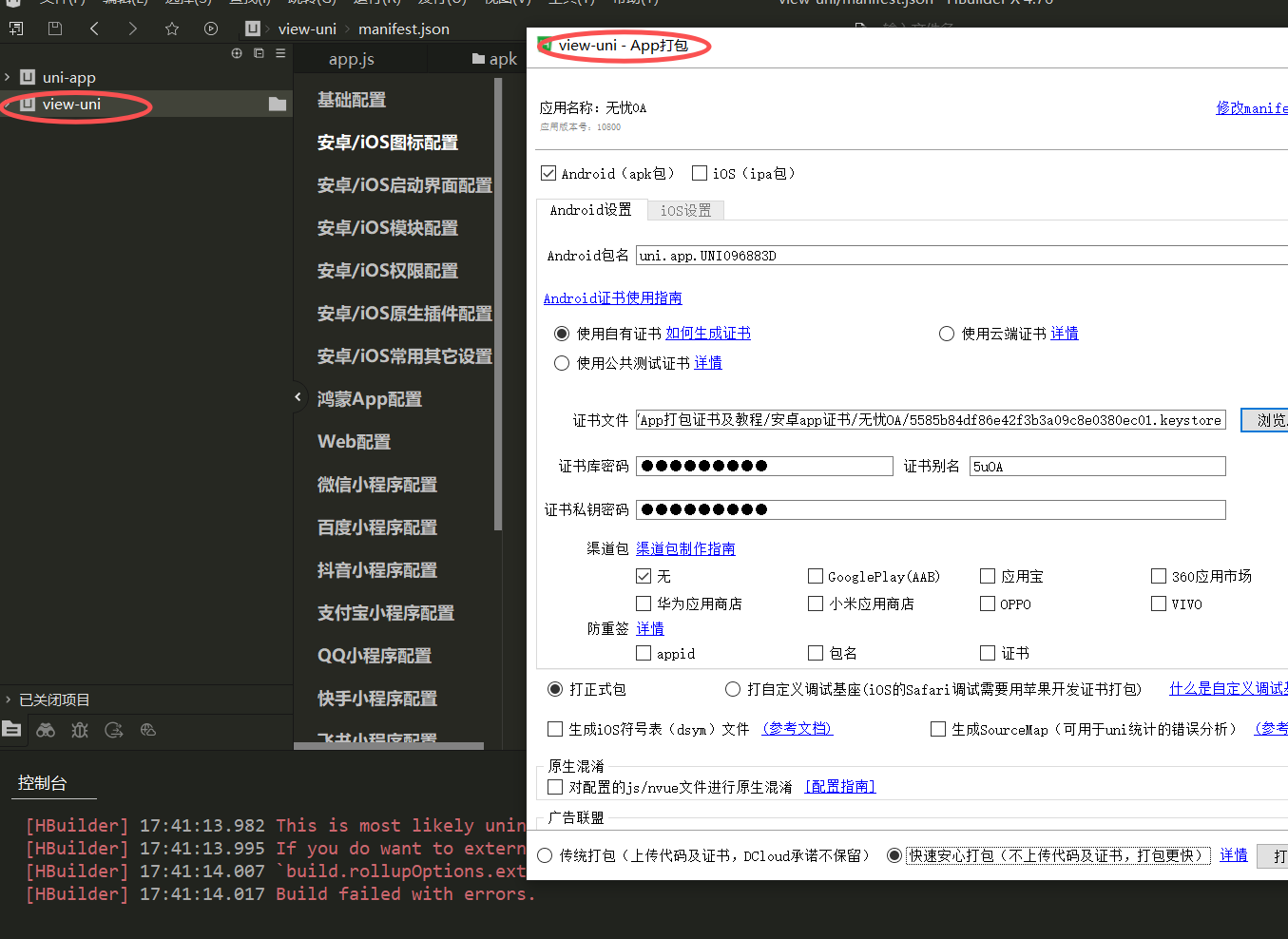Viewport: 1288px width, 939px height.
Task: Check the GooglePlay(AAB) channel option
Action: coord(816,576)
